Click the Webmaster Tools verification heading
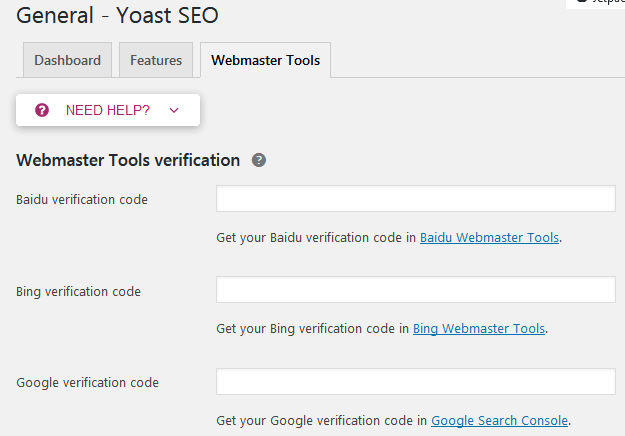Viewport: 625px width, 436px height. coord(128,160)
